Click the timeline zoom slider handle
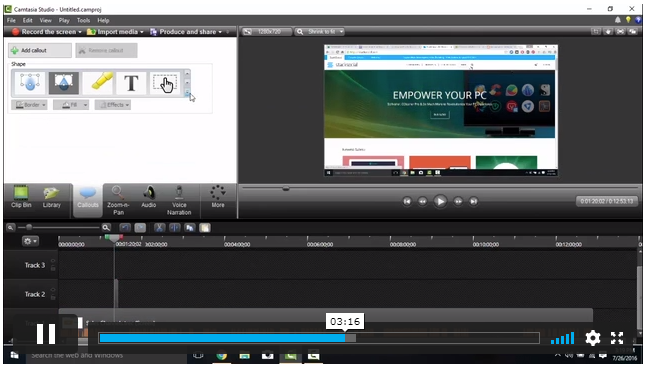The image size is (645, 365). pos(29,227)
